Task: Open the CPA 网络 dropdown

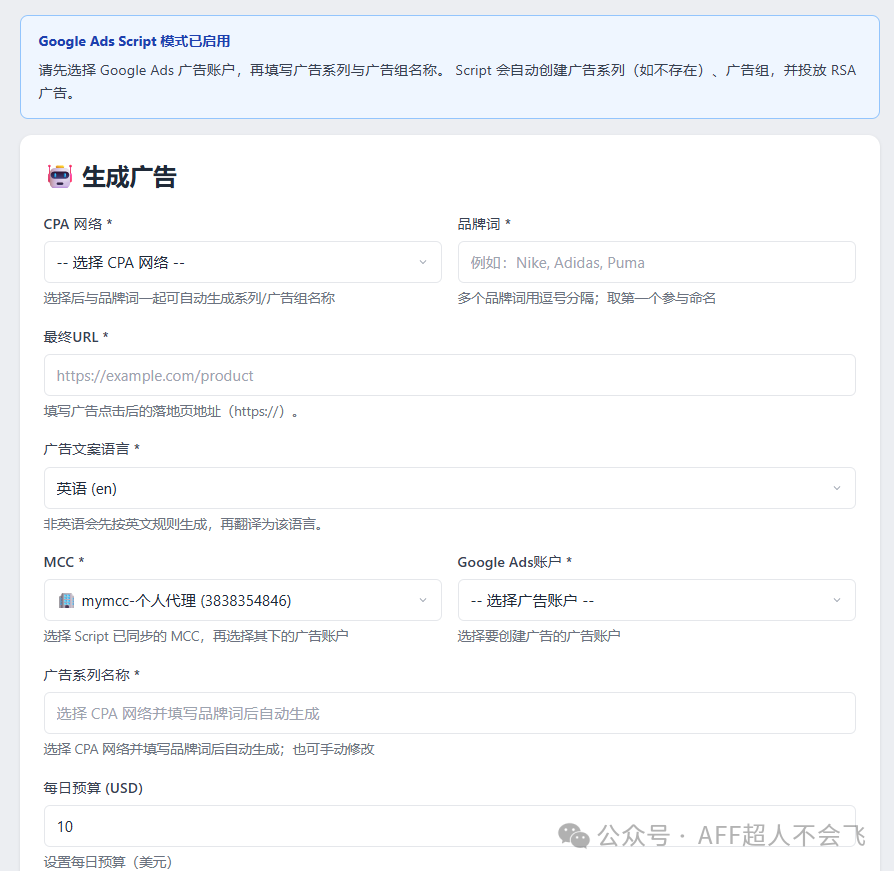Action: click(243, 262)
